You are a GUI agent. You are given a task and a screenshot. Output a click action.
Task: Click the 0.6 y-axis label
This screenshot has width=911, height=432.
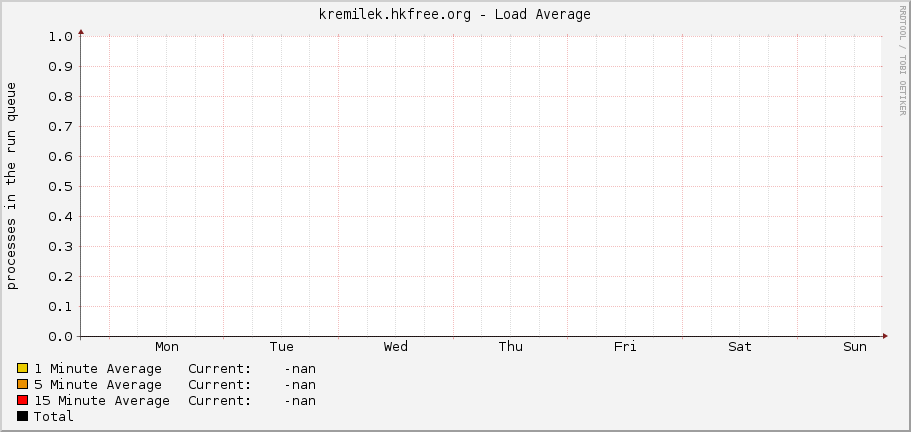coord(60,156)
